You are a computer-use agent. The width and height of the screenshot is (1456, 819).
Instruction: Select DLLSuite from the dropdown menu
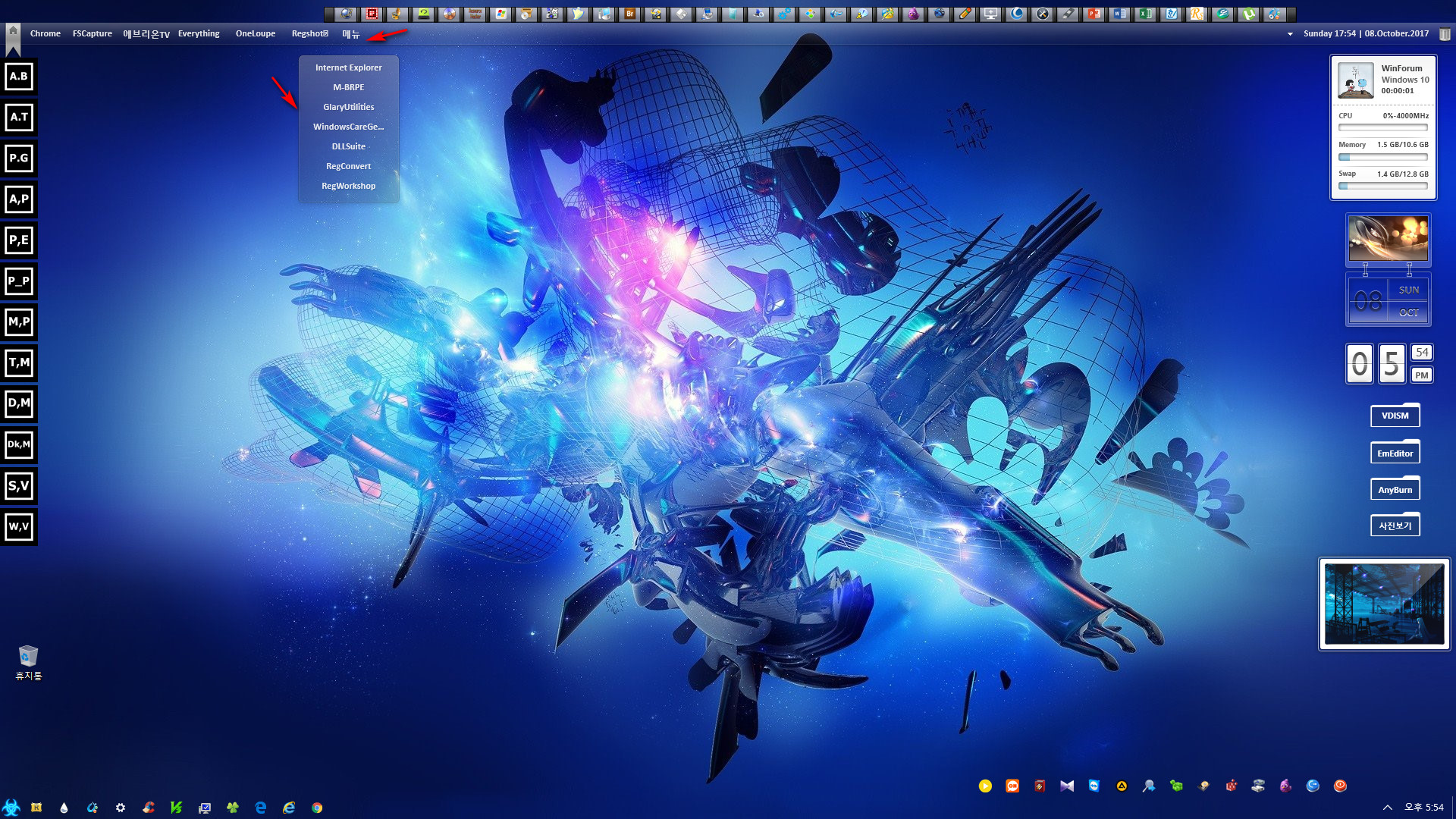pyautogui.click(x=349, y=146)
